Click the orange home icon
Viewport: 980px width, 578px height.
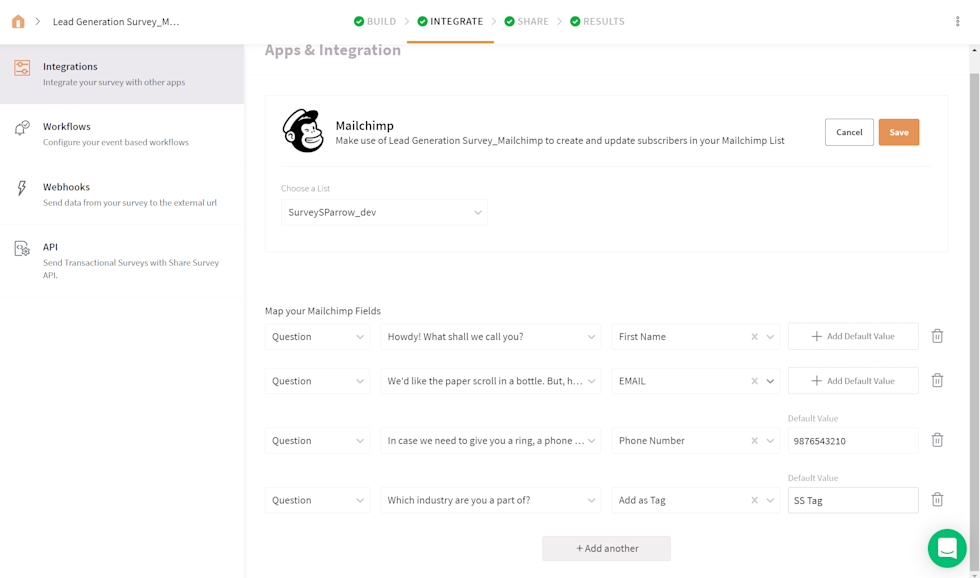click(x=17, y=20)
